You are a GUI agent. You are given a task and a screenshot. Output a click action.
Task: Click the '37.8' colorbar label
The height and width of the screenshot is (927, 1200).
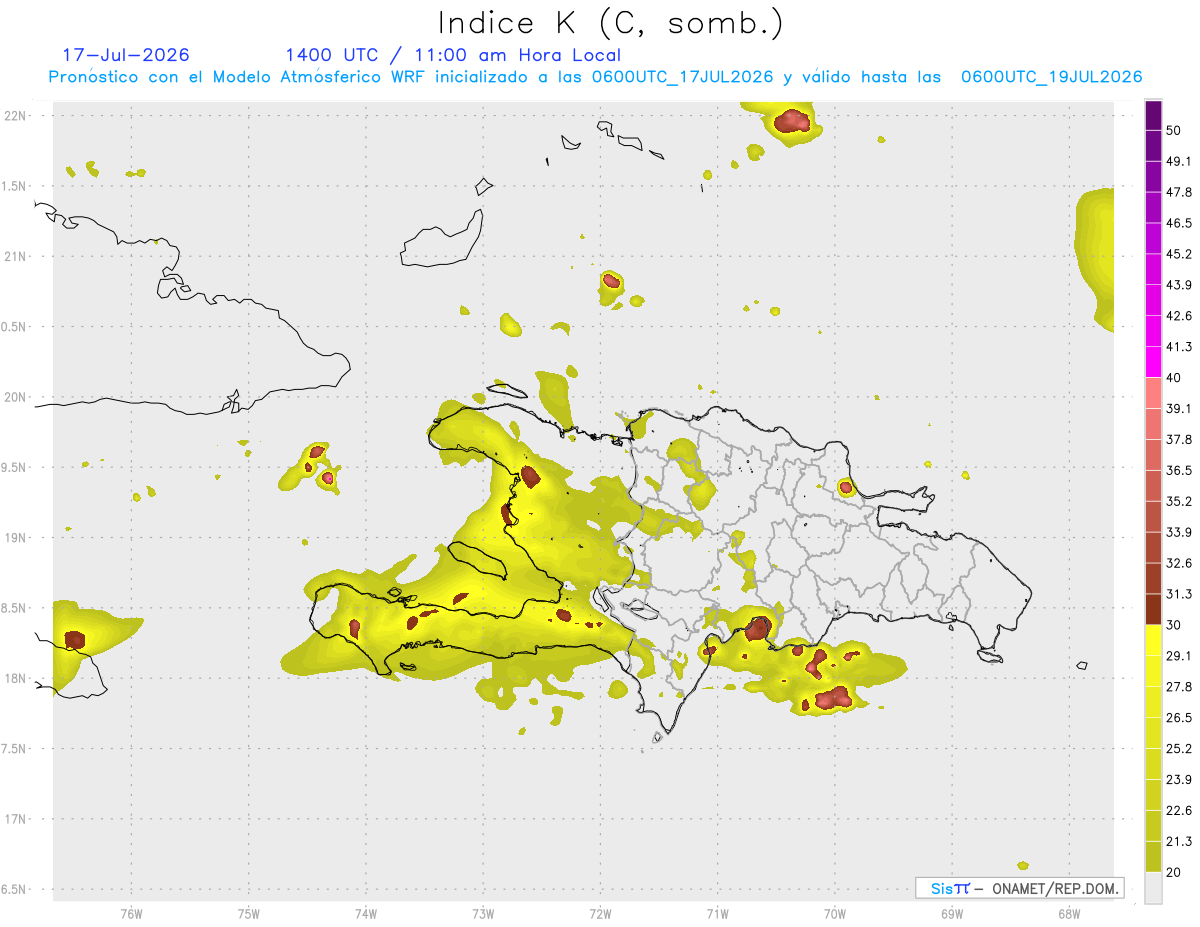[x=1179, y=439]
